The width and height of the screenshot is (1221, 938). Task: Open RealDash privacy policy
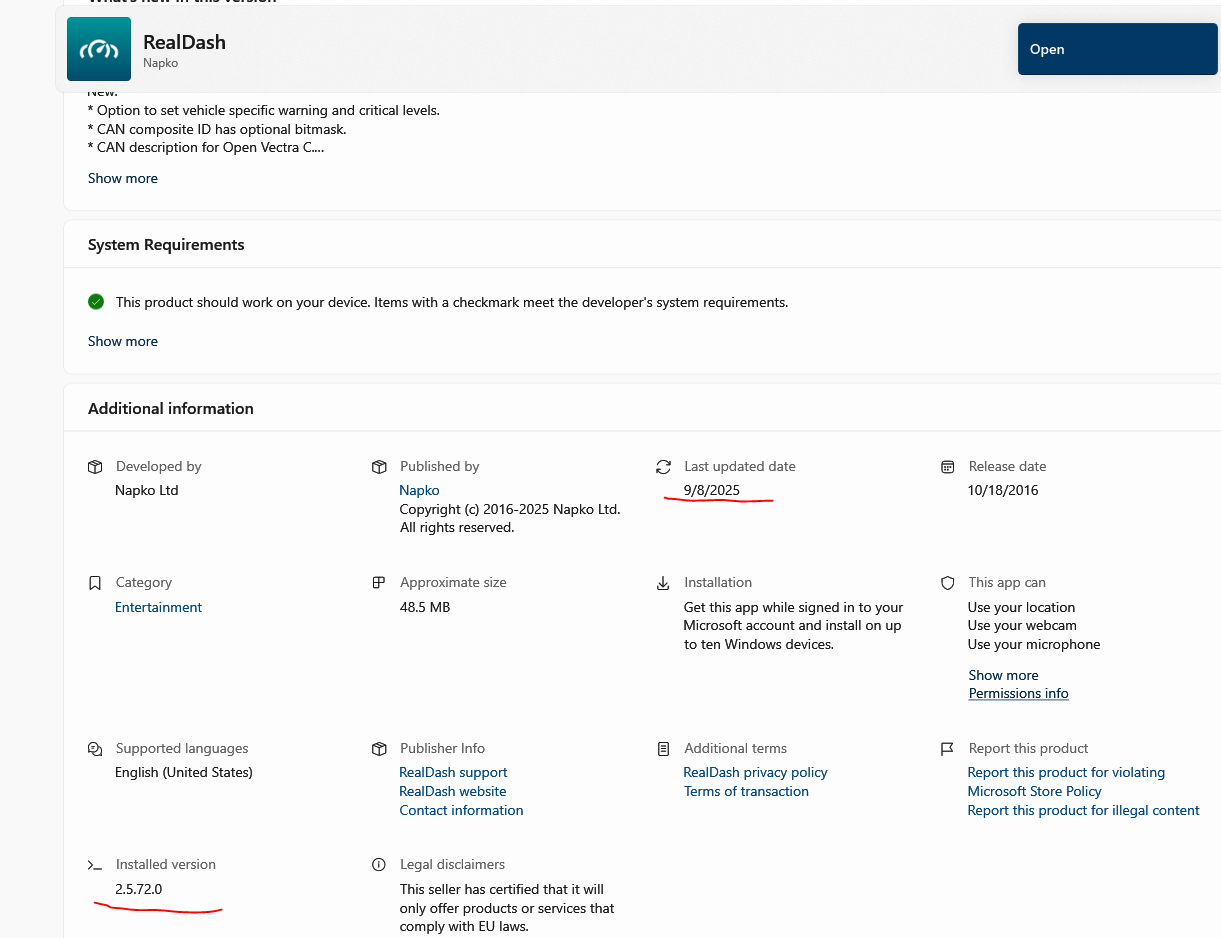click(x=755, y=772)
